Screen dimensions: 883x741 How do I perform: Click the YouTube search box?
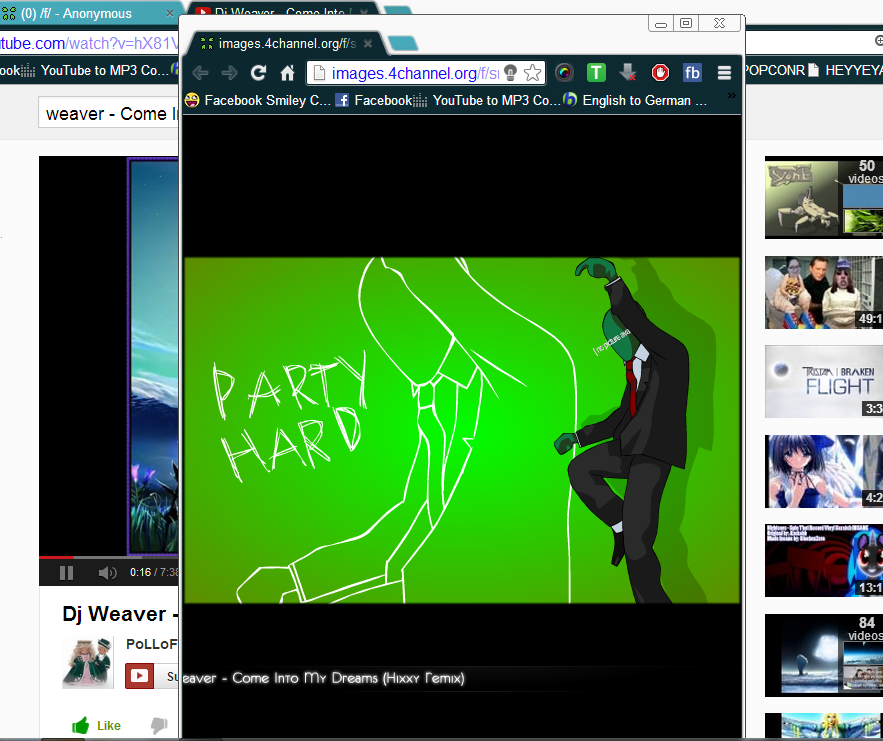click(109, 113)
